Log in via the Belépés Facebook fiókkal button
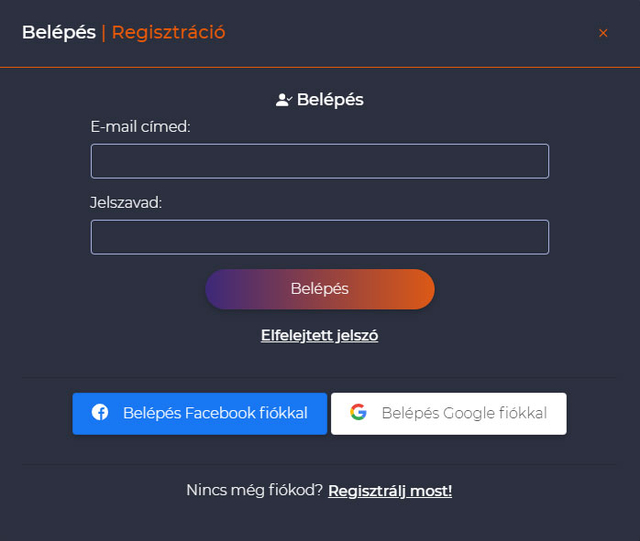Screen dimensions: 640x541 pos(200,414)
